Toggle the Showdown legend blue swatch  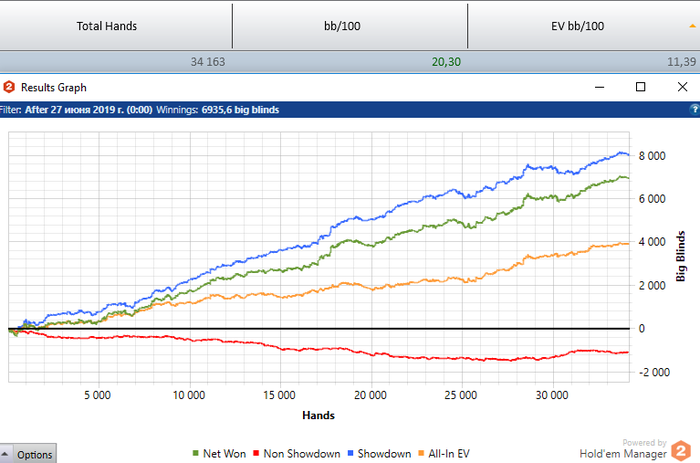[x=350, y=453]
